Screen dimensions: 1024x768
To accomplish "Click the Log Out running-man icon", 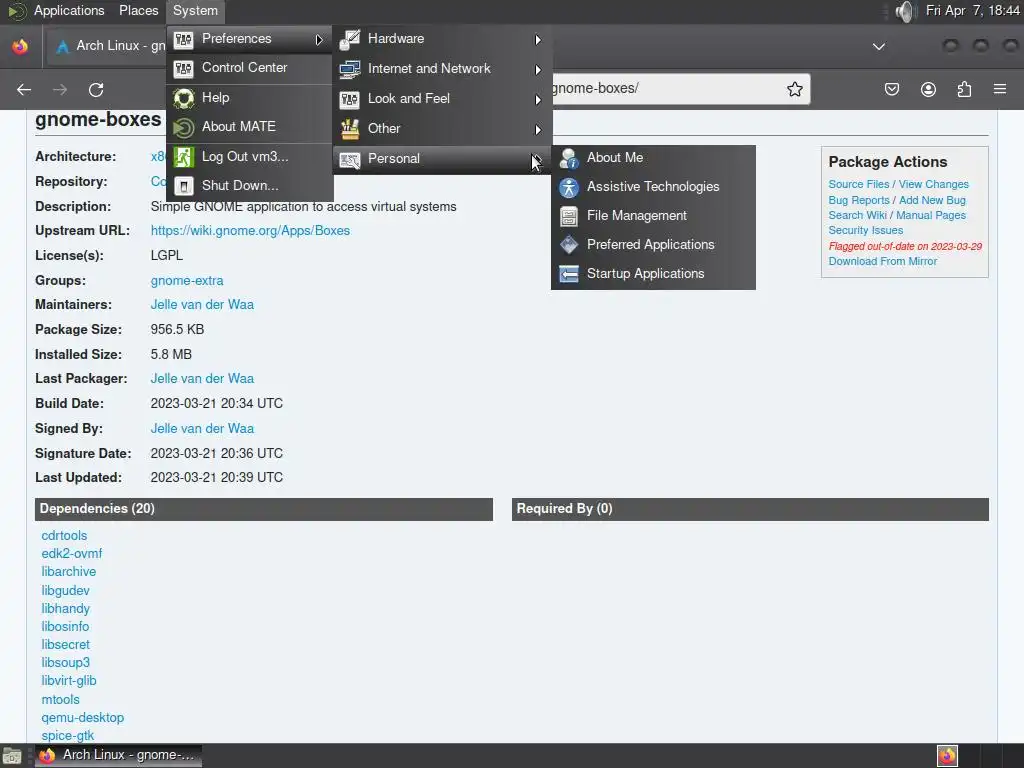I will (184, 157).
